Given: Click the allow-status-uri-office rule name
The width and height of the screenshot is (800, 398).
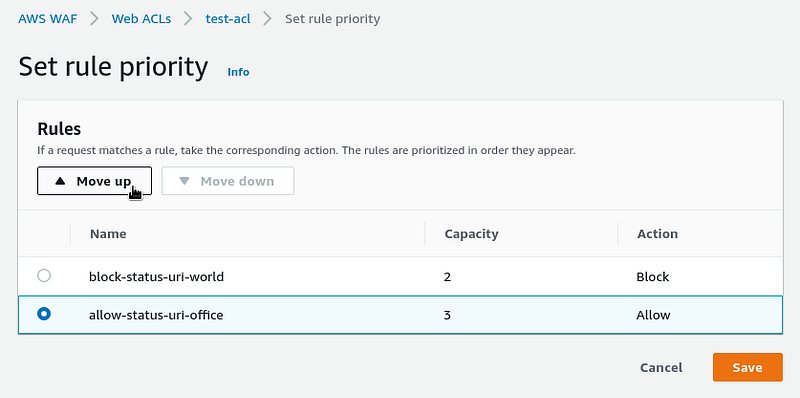Looking at the screenshot, I should [156, 315].
